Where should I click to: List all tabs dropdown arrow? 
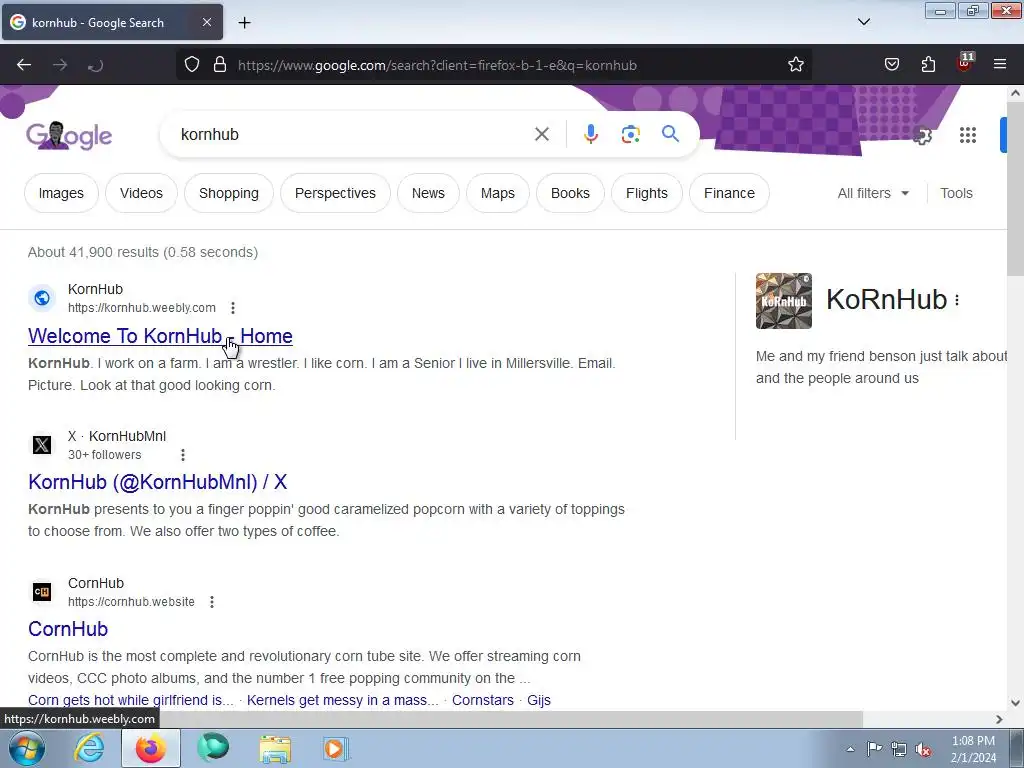pyautogui.click(x=863, y=22)
